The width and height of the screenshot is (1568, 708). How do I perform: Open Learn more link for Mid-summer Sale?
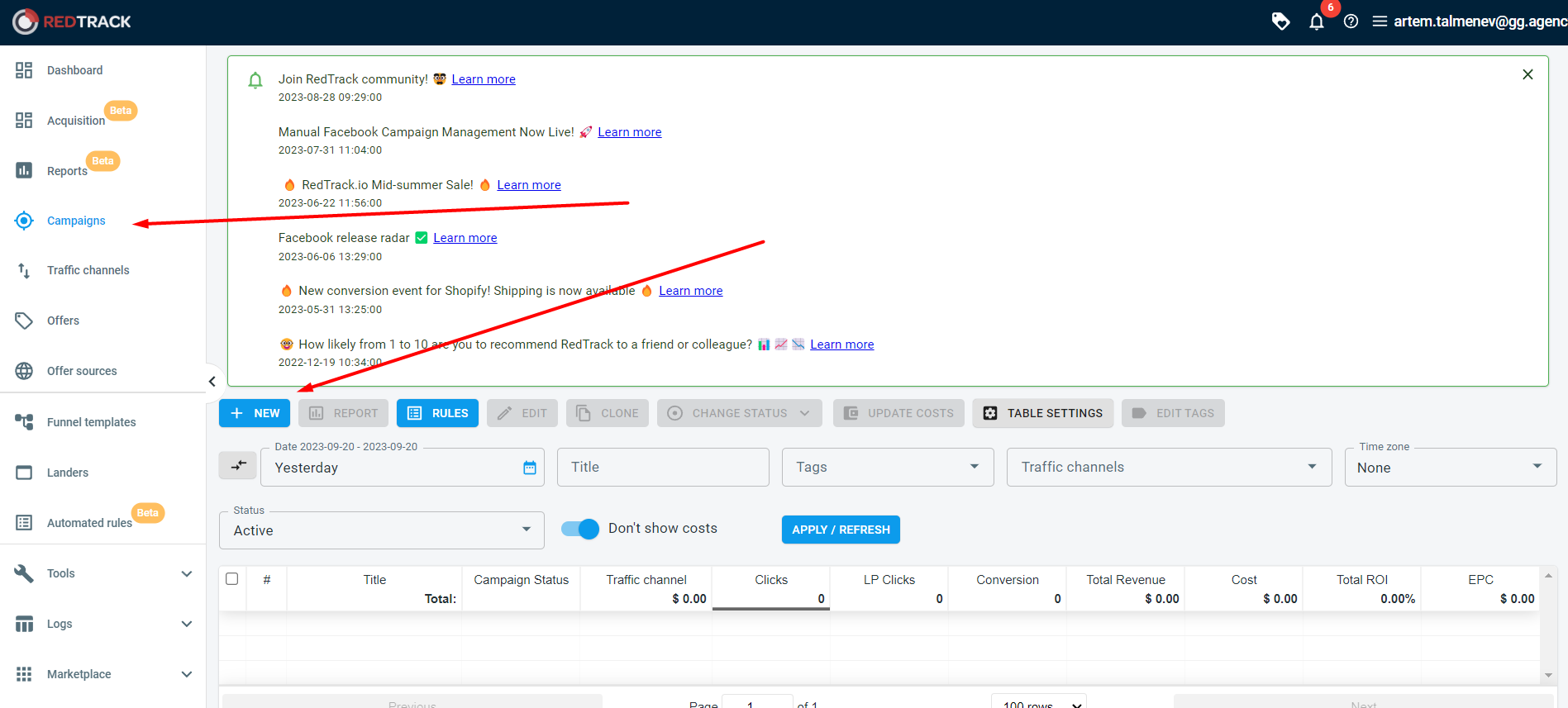click(x=529, y=185)
